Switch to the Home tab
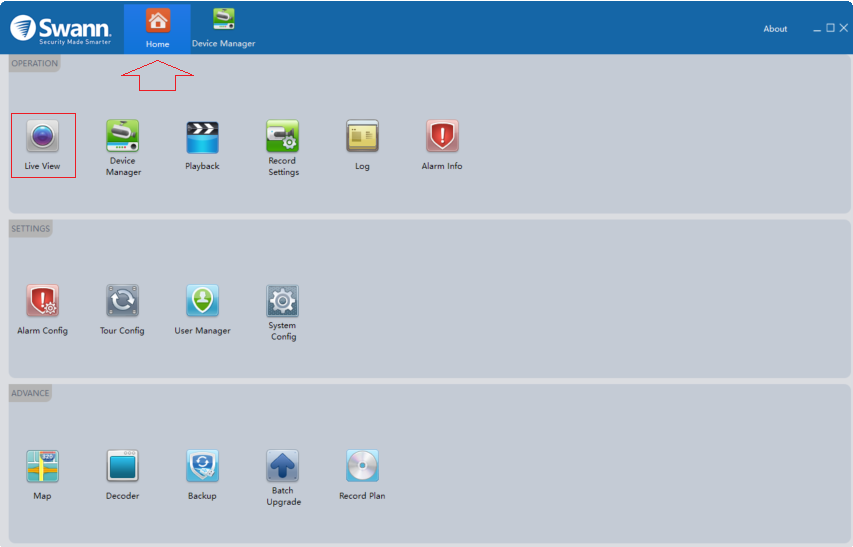853x547 pixels. (x=157, y=28)
